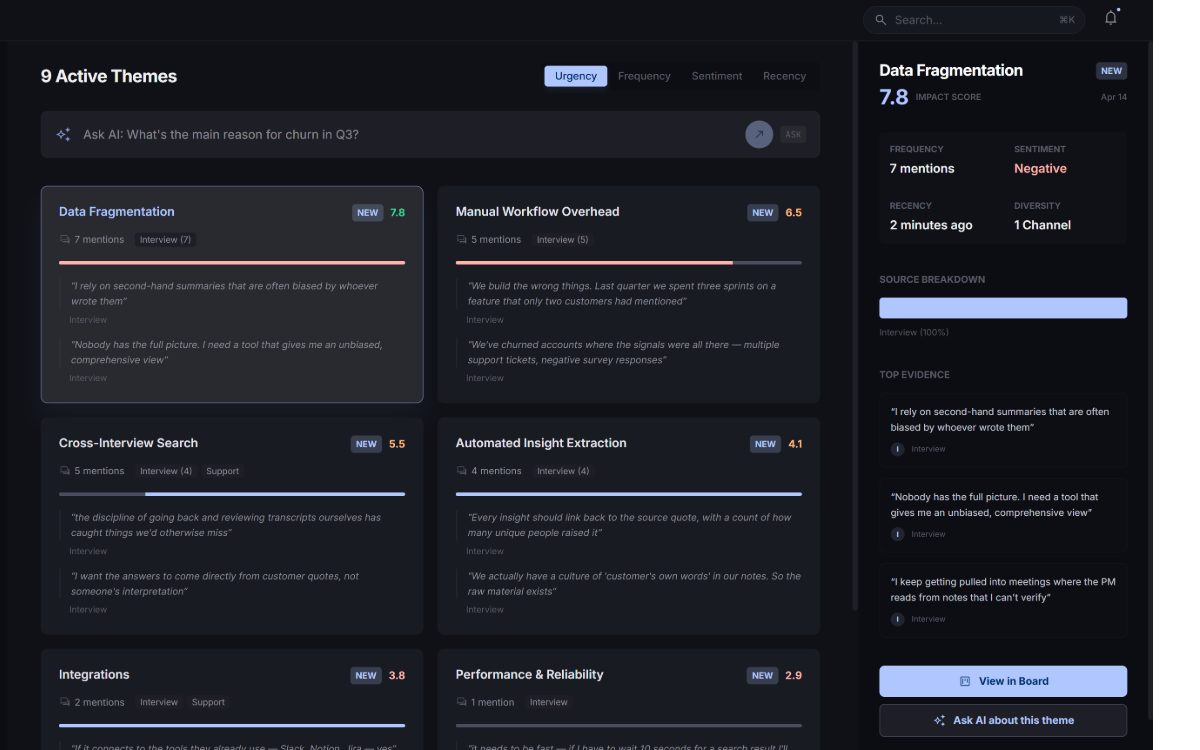Open the notifications bell

click(x=1110, y=18)
